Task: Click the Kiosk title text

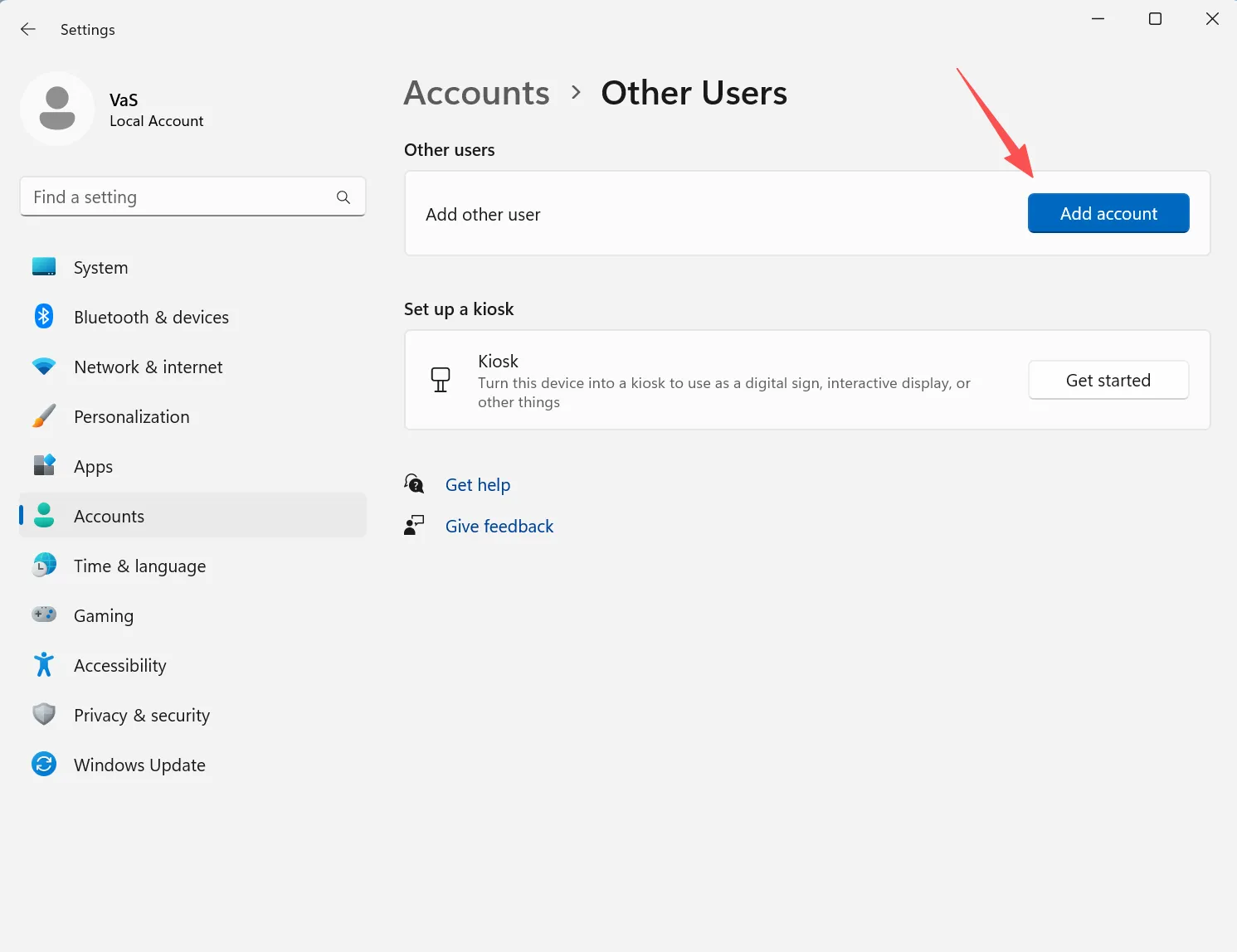Action: (498, 361)
